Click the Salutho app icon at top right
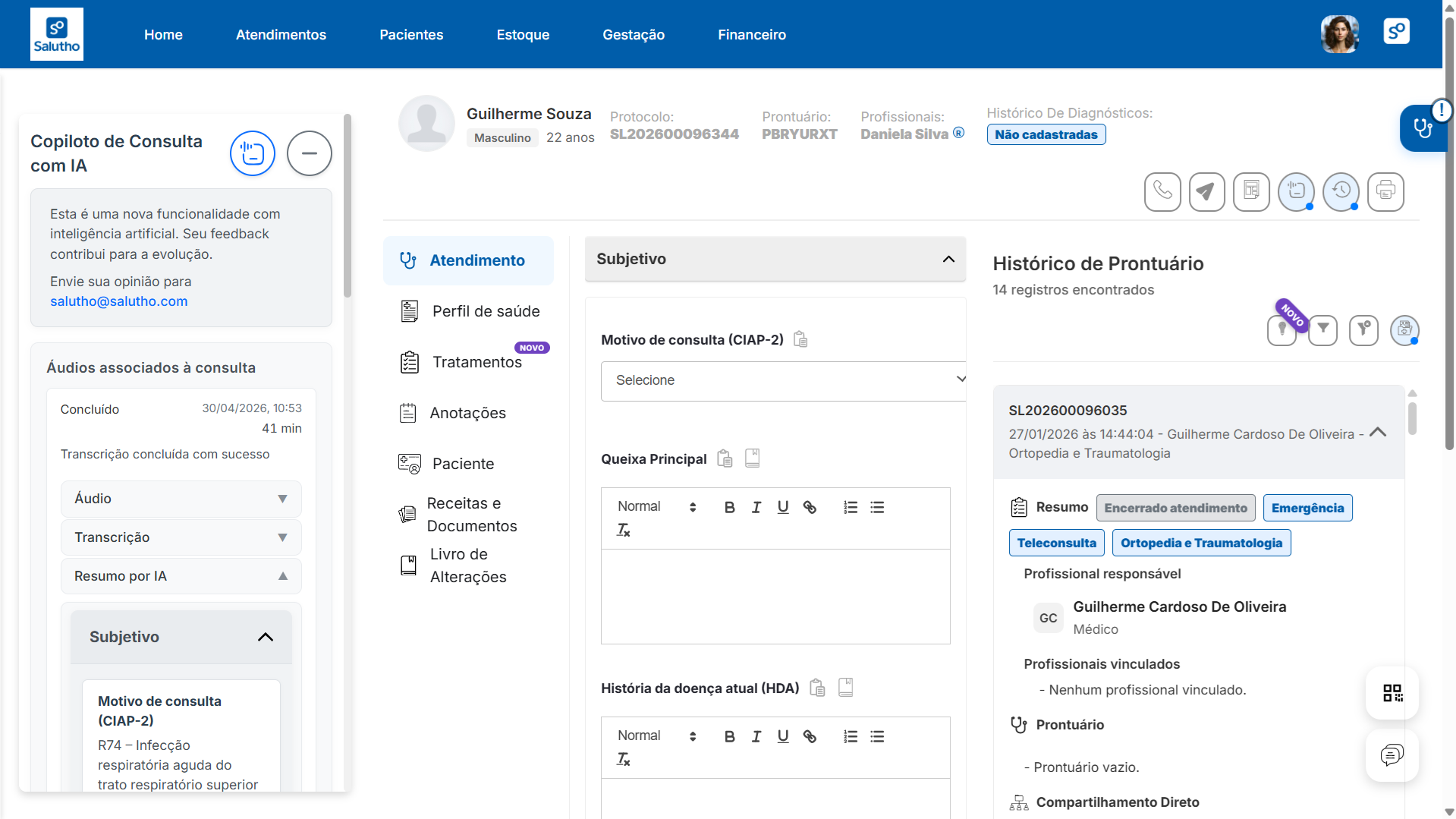 (1396, 32)
